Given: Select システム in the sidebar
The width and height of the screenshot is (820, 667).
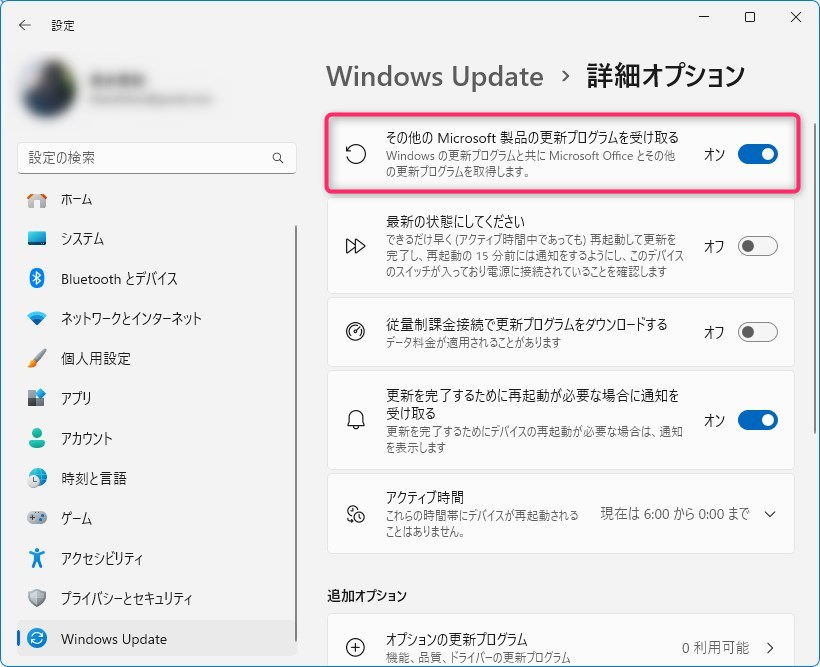Looking at the screenshot, I should [x=82, y=239].
